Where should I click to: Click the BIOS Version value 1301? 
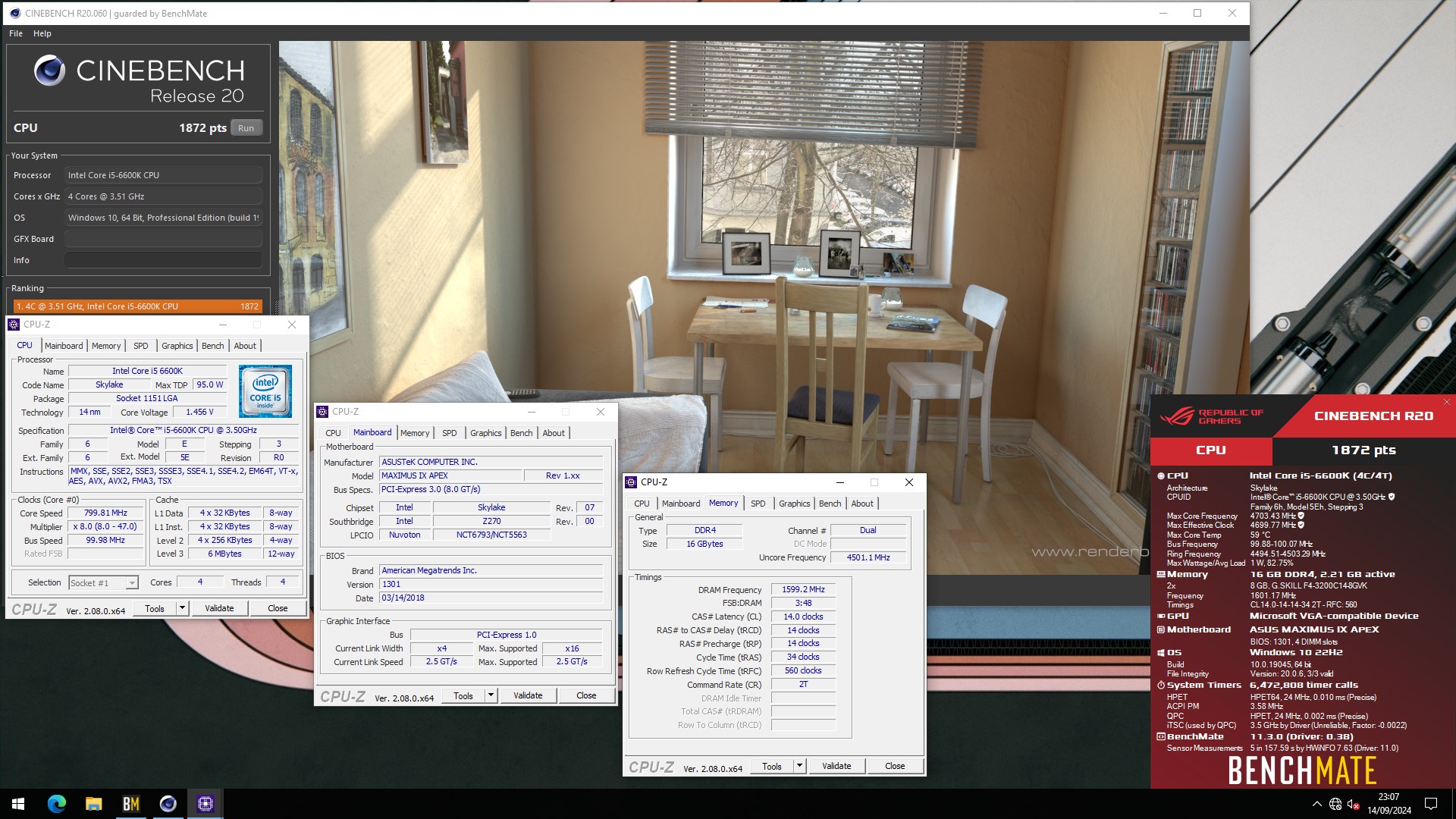point(491,585)
